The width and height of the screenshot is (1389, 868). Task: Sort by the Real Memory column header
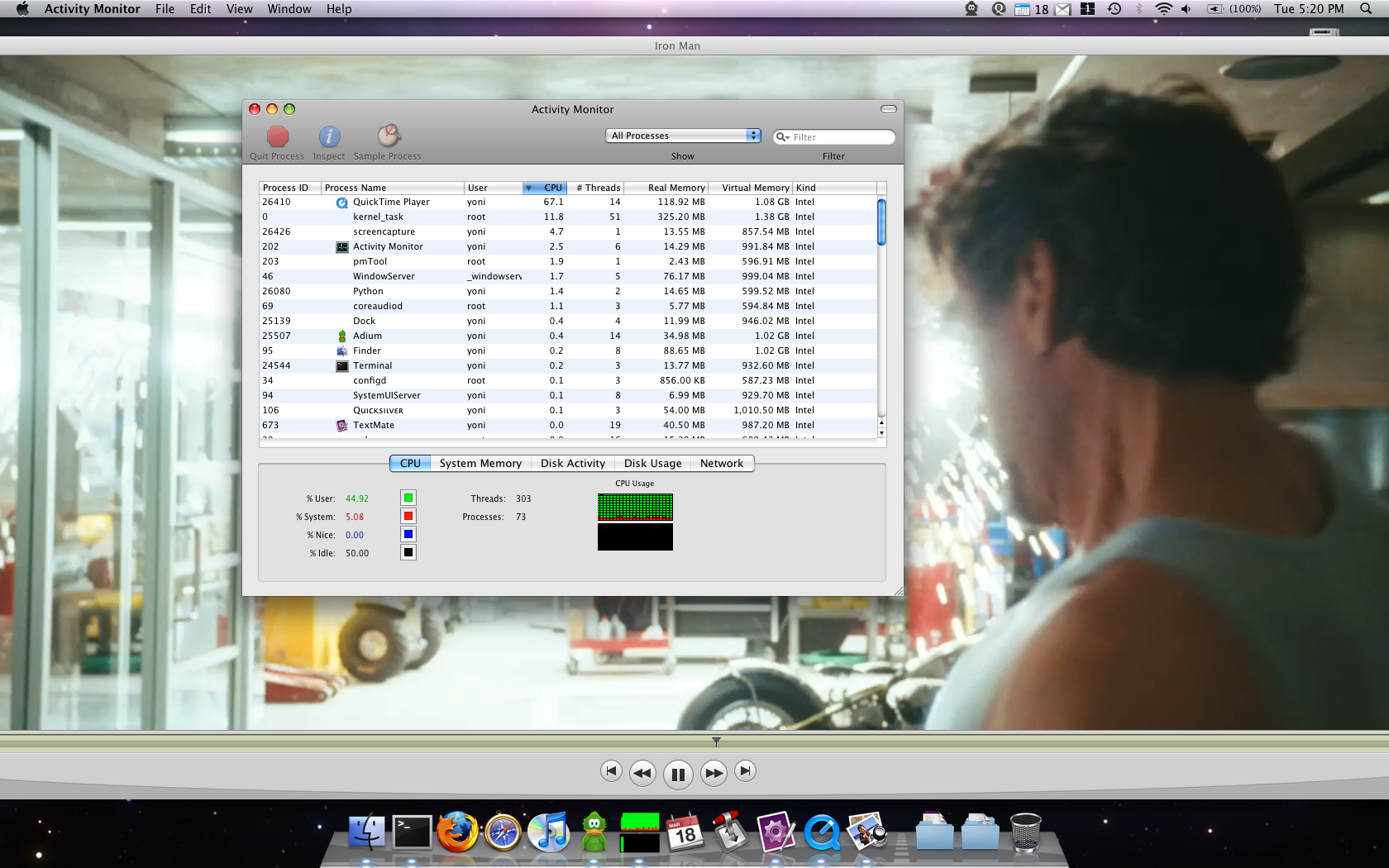click(666, 188)
